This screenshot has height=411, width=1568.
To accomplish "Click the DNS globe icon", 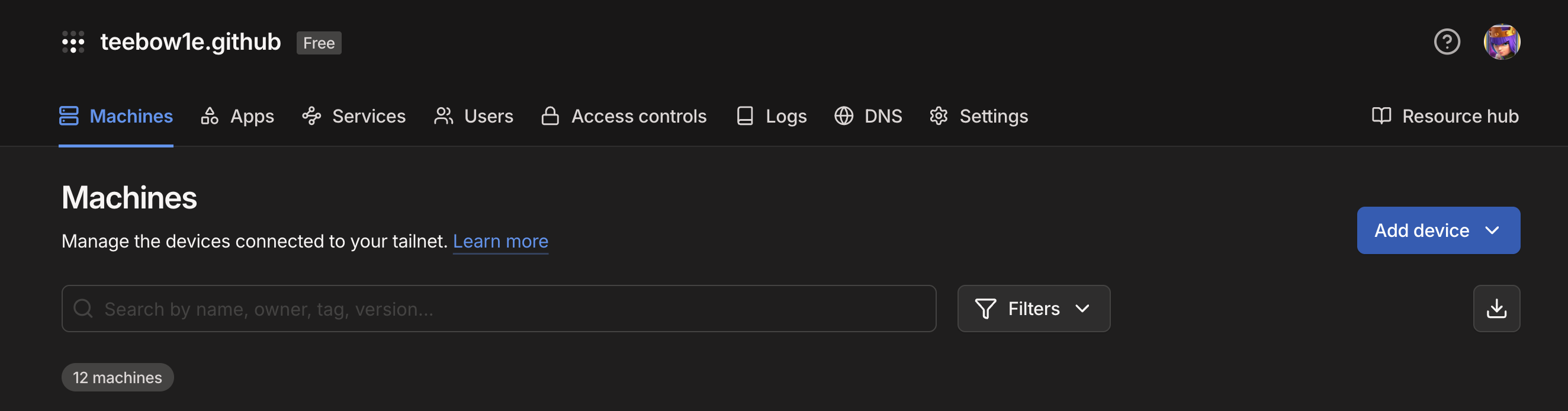I will coord(844,115).
